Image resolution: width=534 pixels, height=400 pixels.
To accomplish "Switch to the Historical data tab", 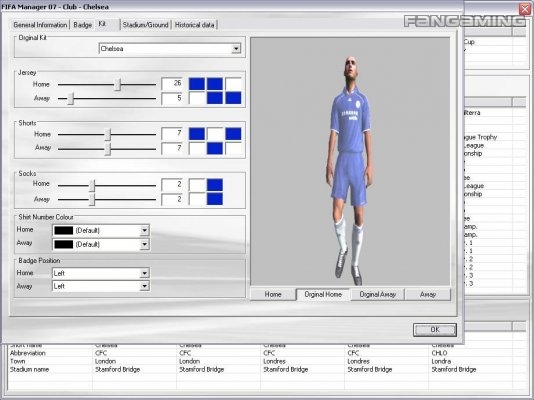I will coord(194,25).
